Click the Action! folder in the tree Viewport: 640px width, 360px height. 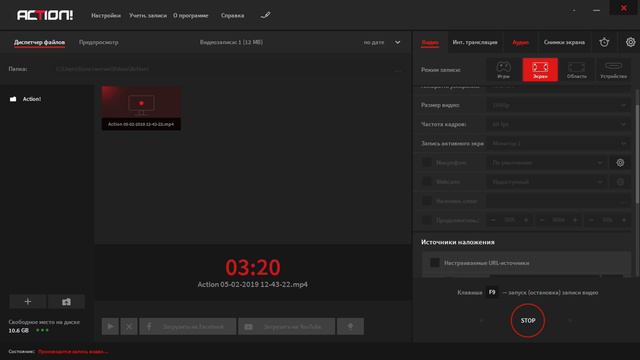pyautogui.click(x=32, y=99)
